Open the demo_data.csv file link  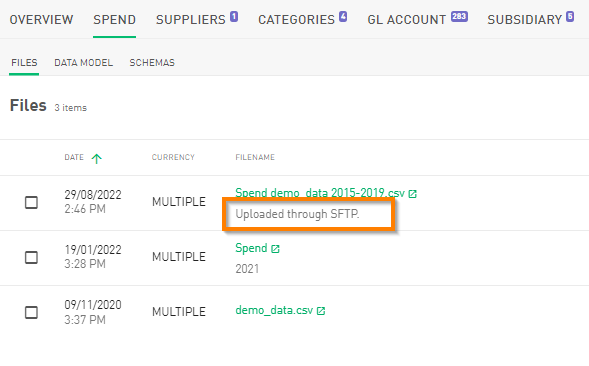click(274, 310)
